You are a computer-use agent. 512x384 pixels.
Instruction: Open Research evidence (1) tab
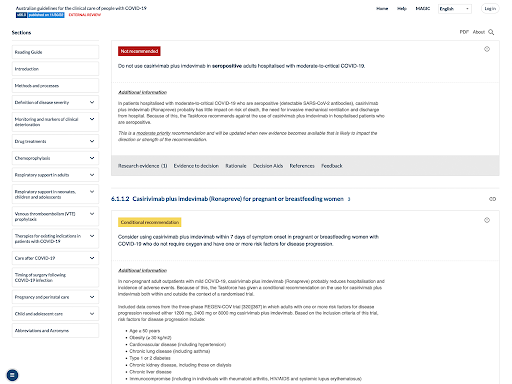143,166
